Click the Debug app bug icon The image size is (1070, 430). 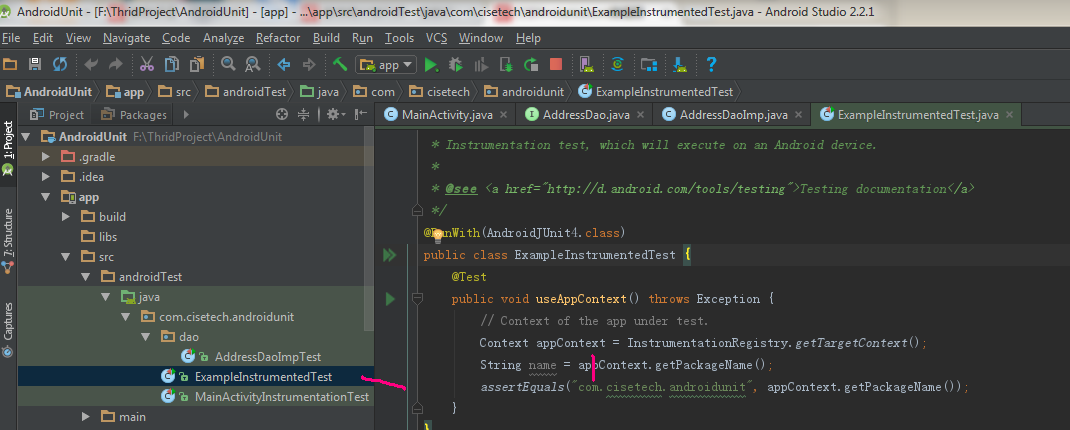click(455, 65)
